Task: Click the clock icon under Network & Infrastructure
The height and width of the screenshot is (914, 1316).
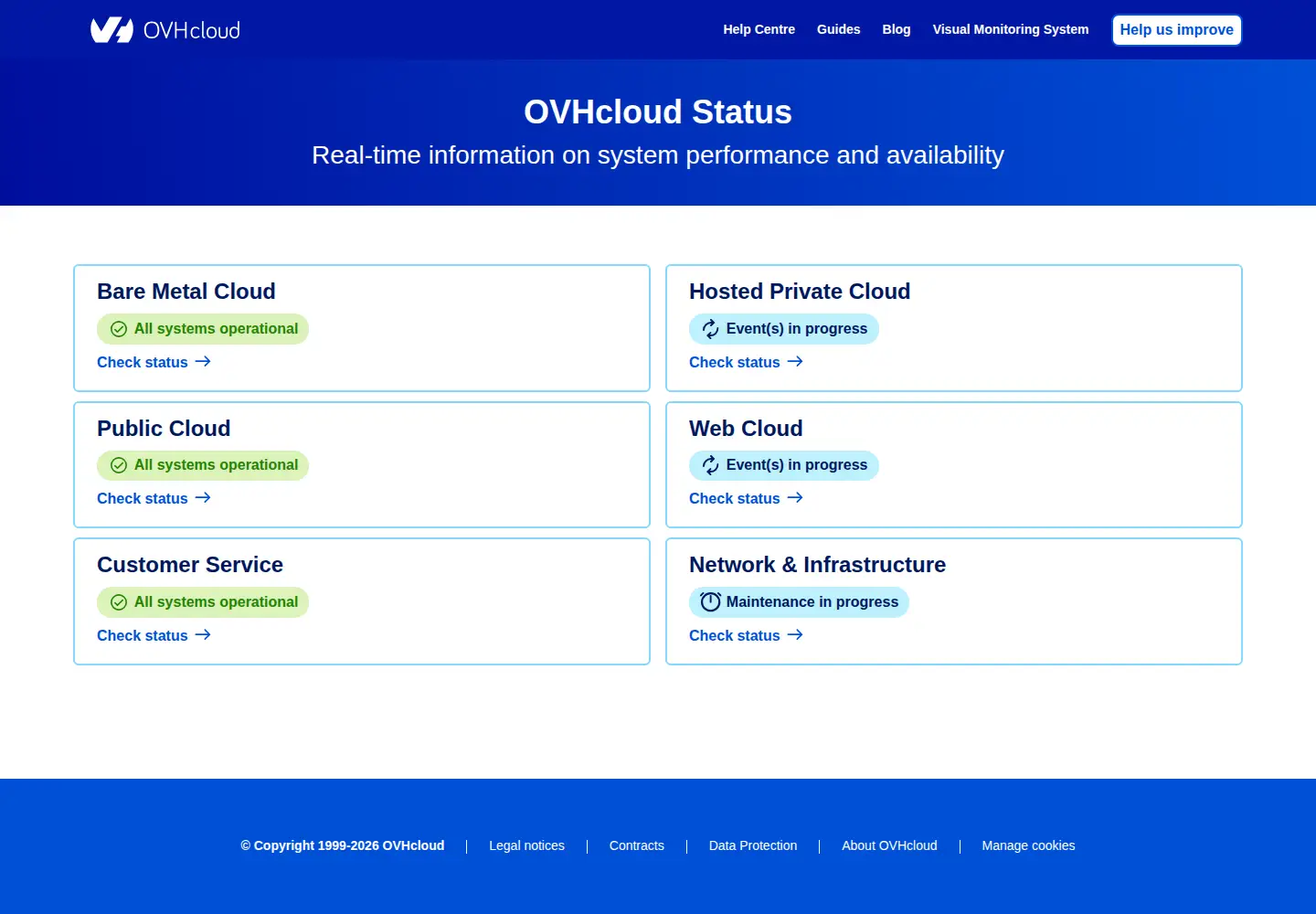Action: (x=711, y=601)
